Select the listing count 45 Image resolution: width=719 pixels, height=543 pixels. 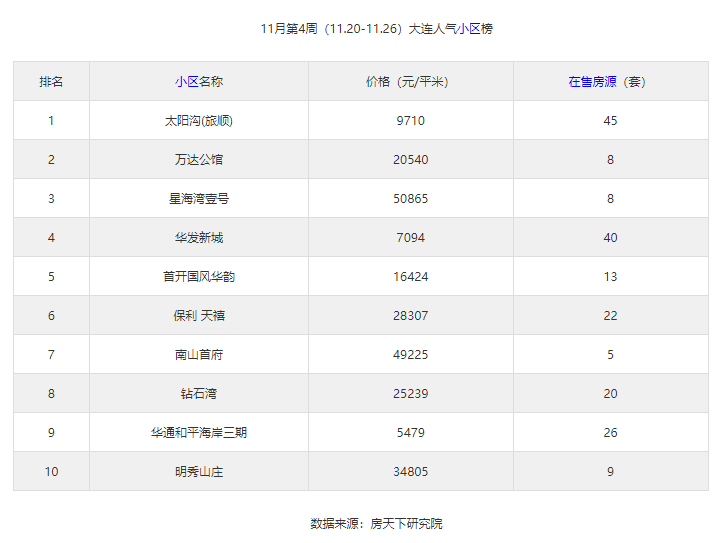pyautogui.click(x=610, y=121)
